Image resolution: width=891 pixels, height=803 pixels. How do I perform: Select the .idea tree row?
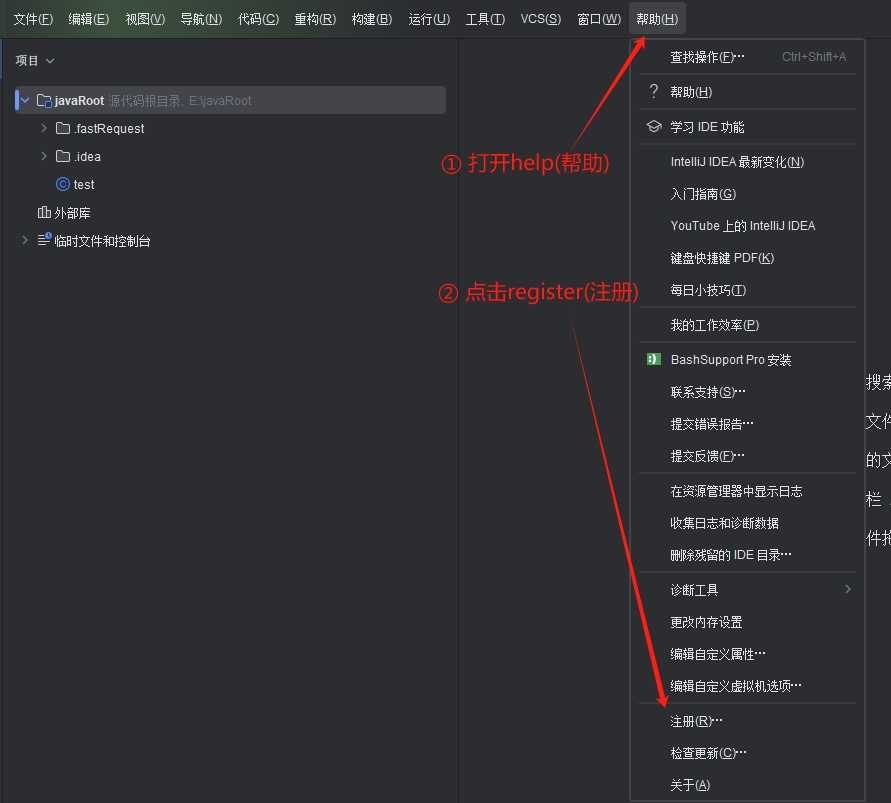pyautogui.click(x=230, y=156)
